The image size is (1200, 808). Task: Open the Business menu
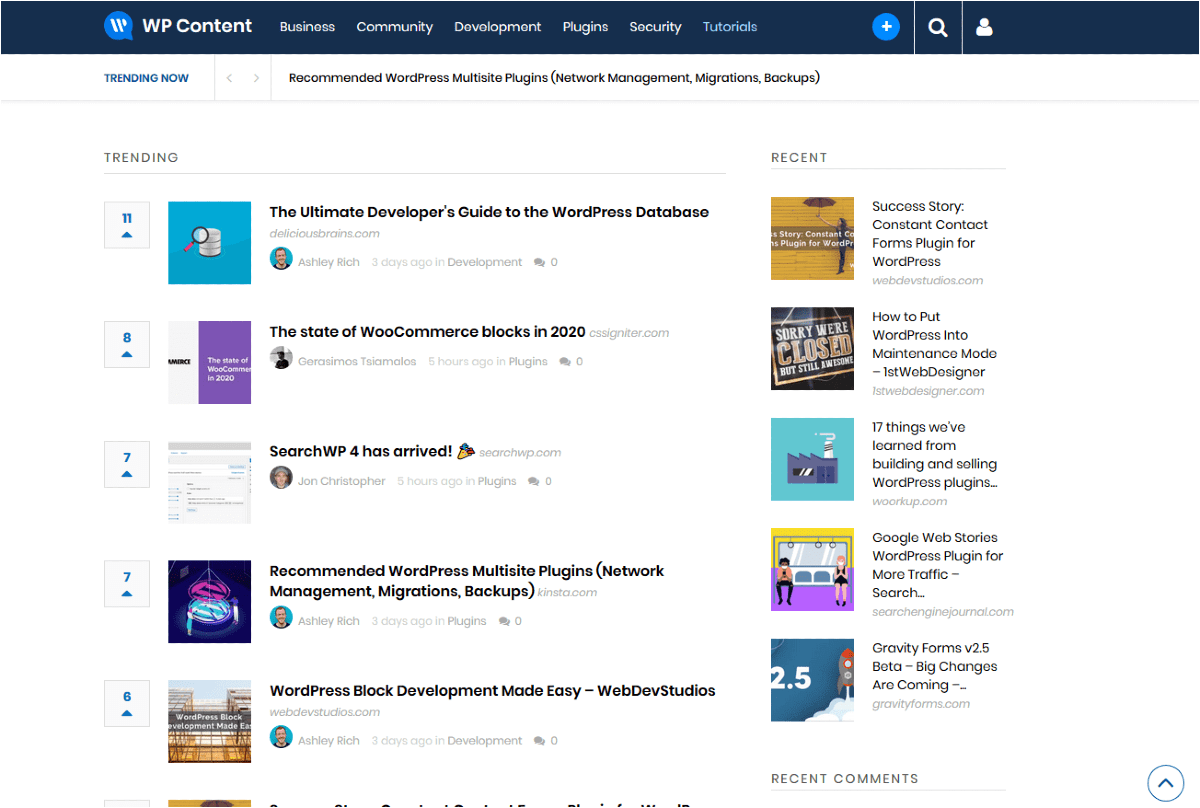(307, 27)
